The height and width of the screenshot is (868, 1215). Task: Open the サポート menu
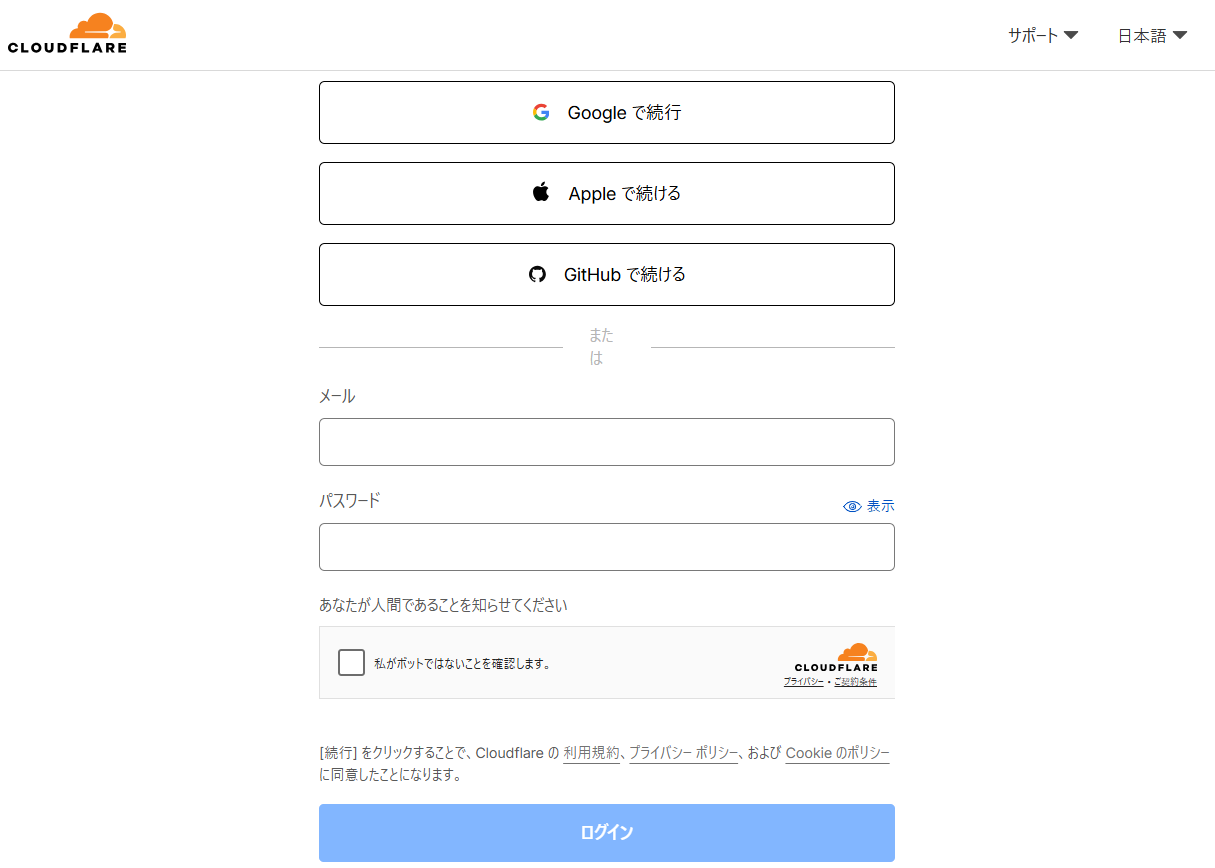point(1033,36)
